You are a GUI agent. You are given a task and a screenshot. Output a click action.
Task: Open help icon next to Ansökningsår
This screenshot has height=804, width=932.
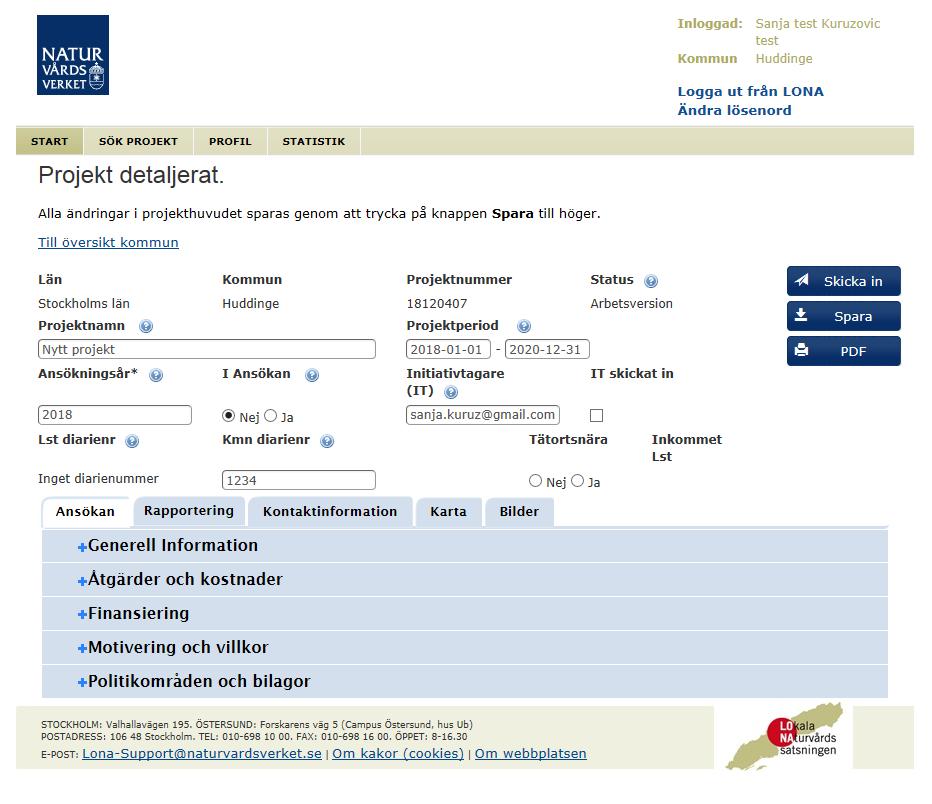[x=156, y=375]
